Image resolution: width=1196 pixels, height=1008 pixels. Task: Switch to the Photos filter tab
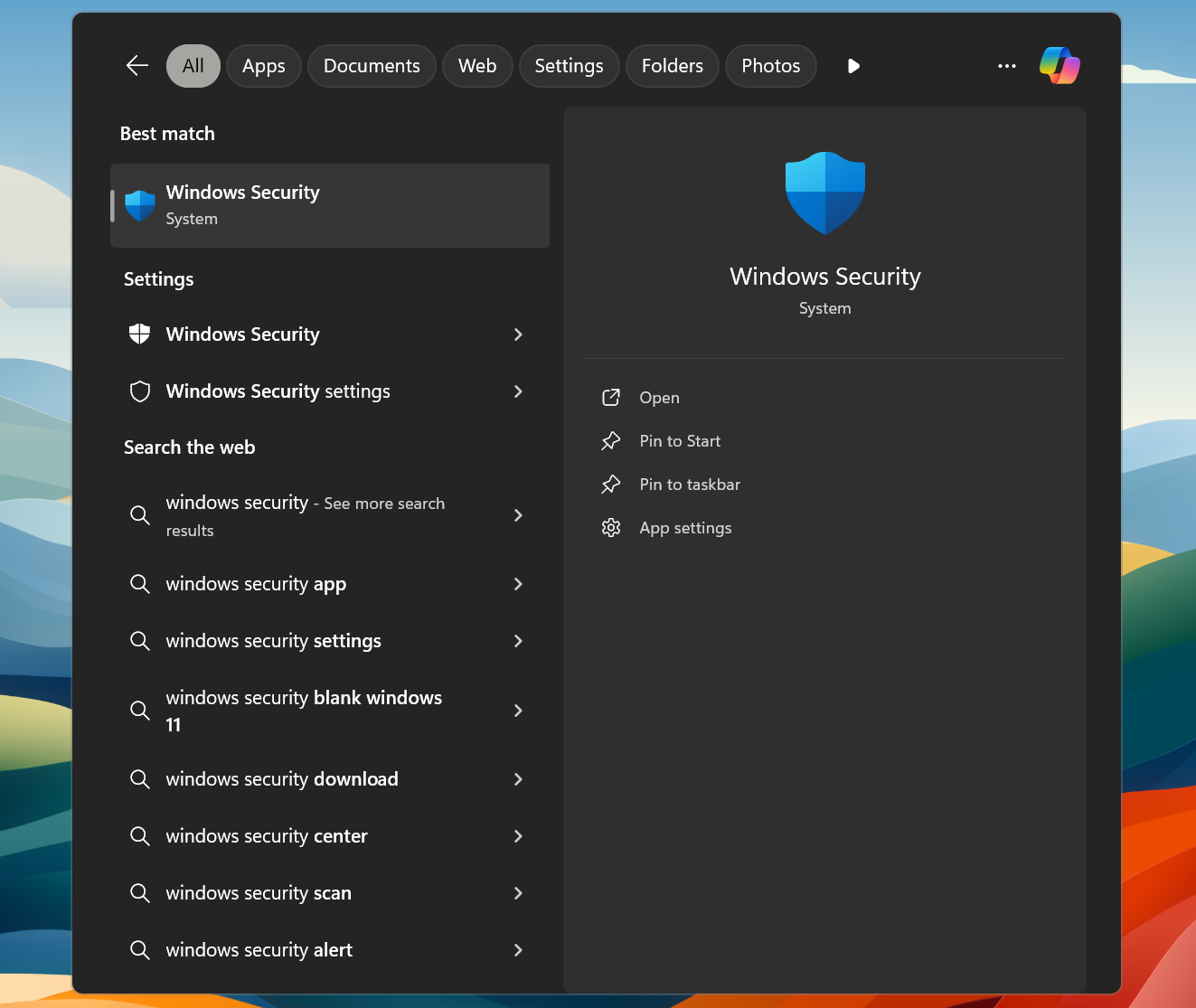click(771, 66)
